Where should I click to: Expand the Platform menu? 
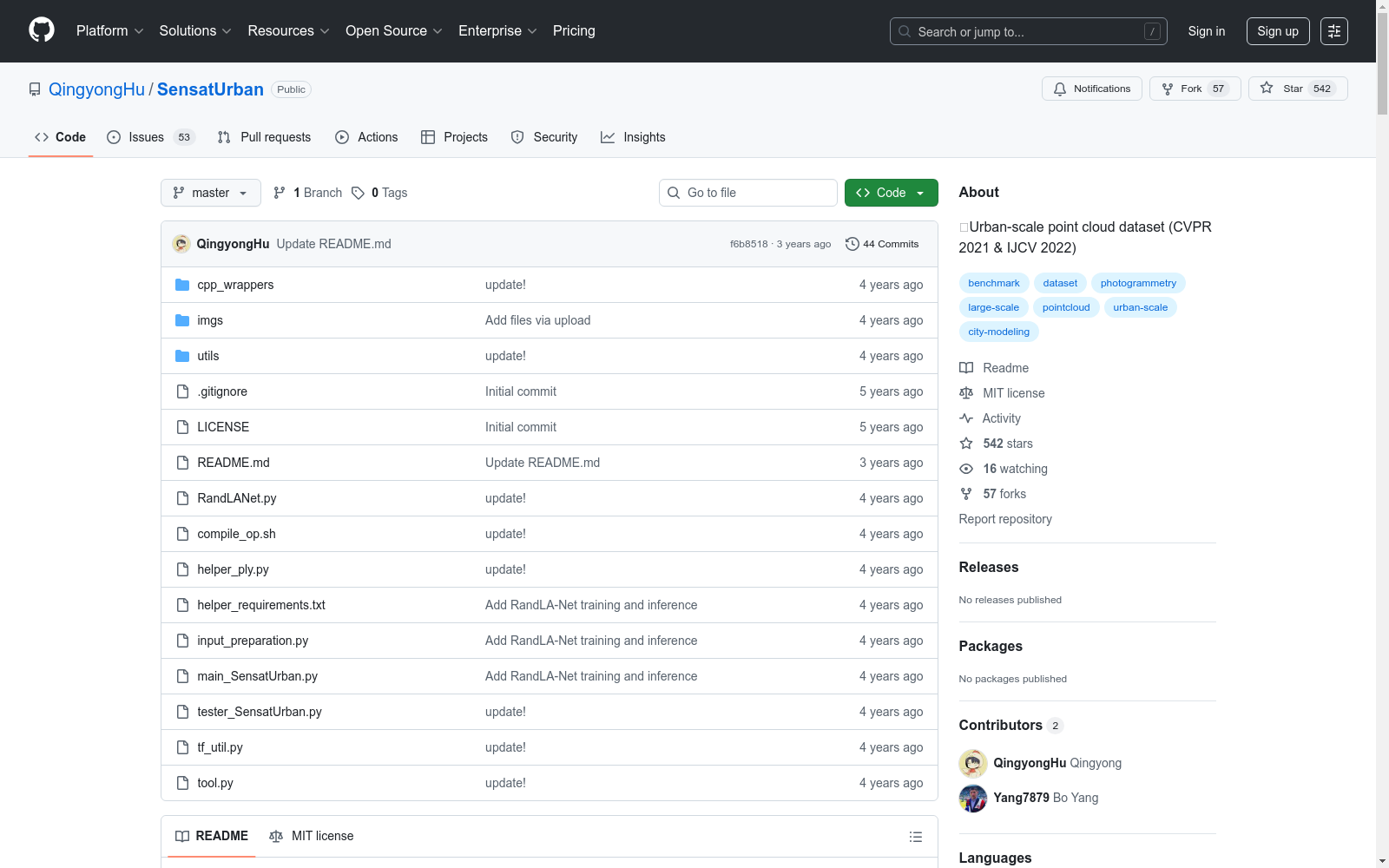[110, 30]
